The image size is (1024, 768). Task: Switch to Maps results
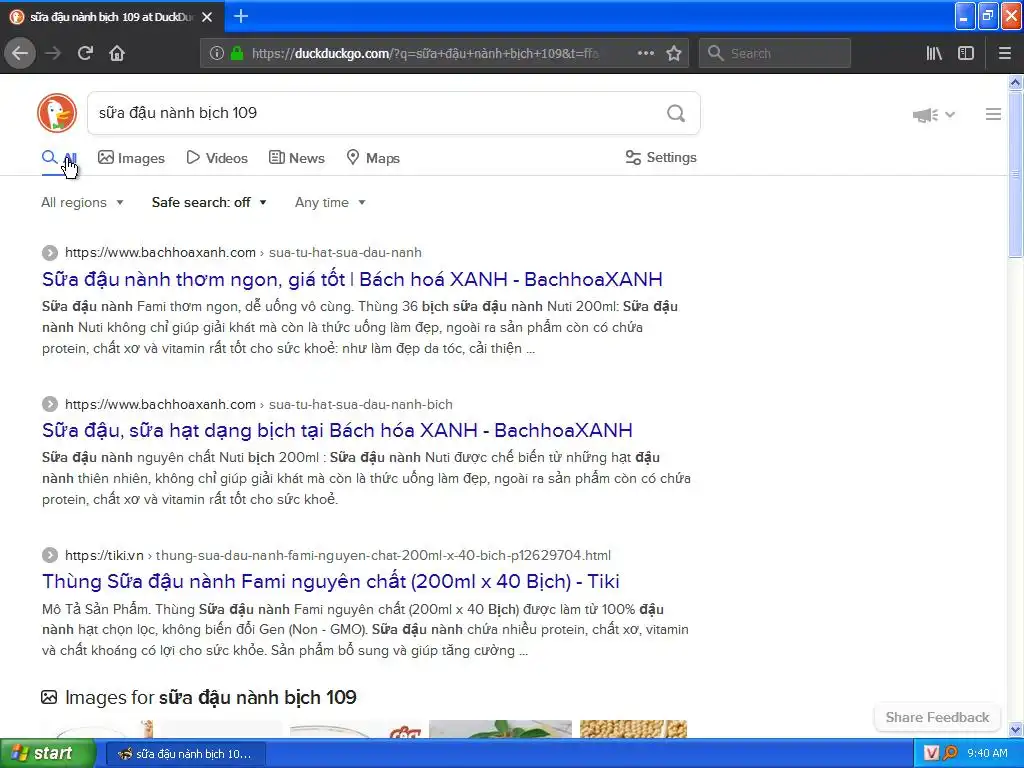pyautogui.click(x=373, y=158)
